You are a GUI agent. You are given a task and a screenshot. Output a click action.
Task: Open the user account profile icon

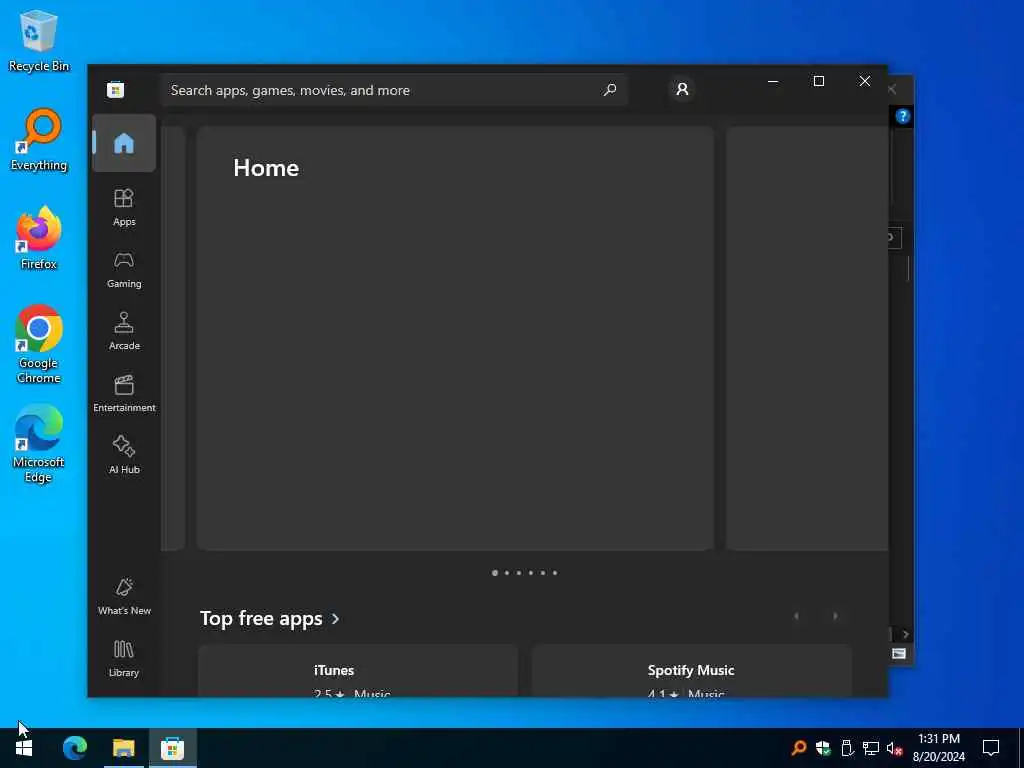pos(682,89)
